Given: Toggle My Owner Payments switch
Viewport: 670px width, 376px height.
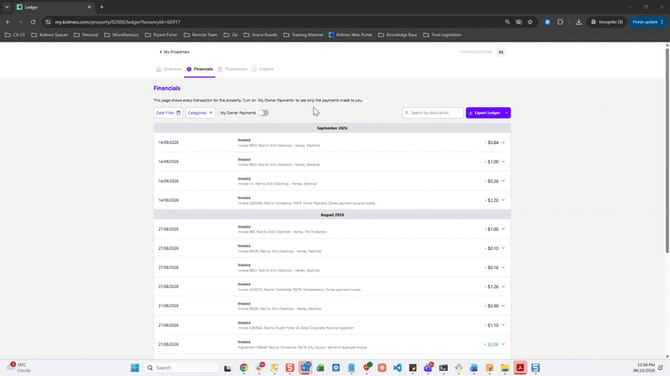Looking at the screenshot, I should [x=263, y=113].
